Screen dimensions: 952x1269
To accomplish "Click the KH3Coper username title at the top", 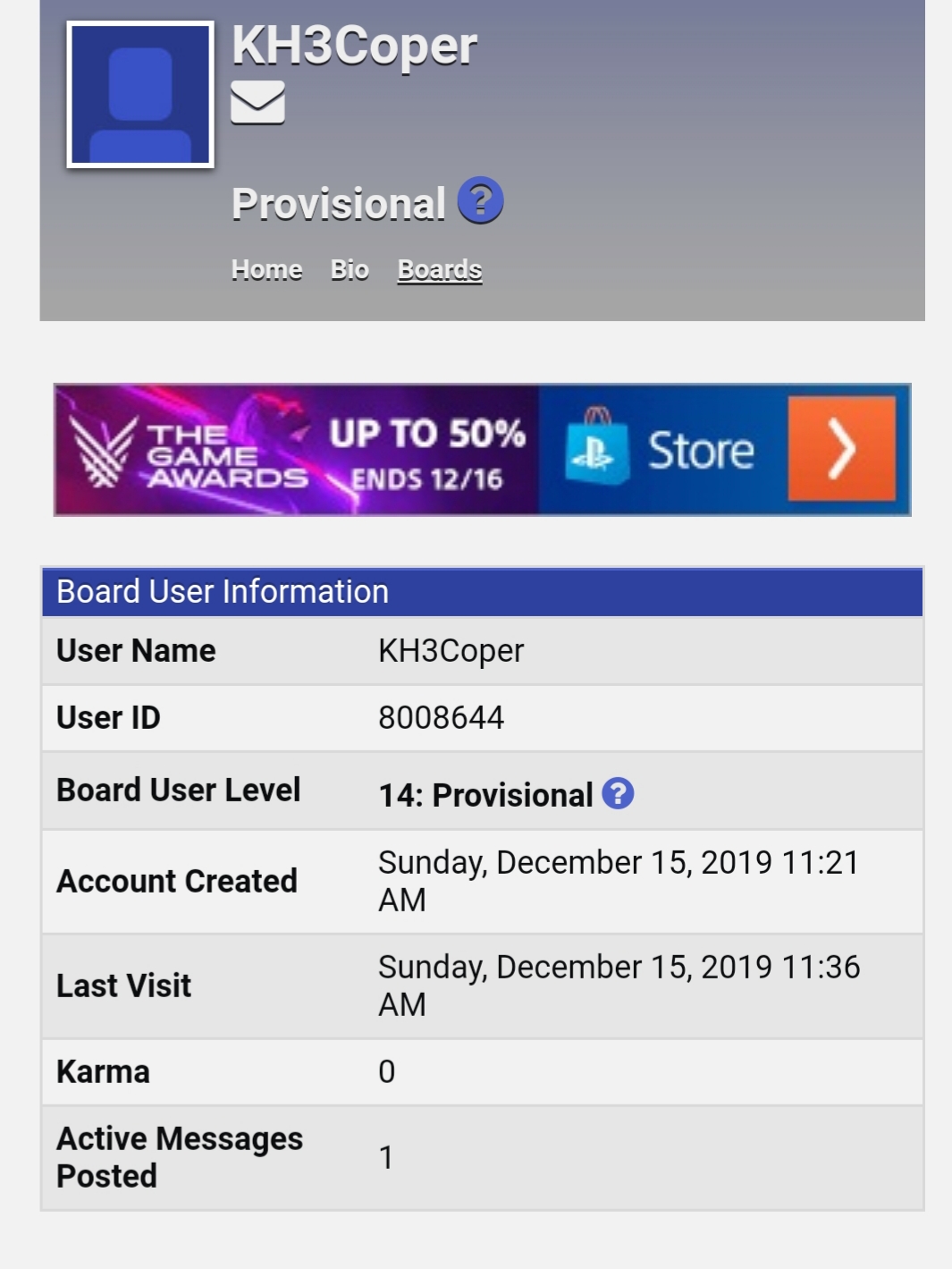I will [x=354, y=45].
